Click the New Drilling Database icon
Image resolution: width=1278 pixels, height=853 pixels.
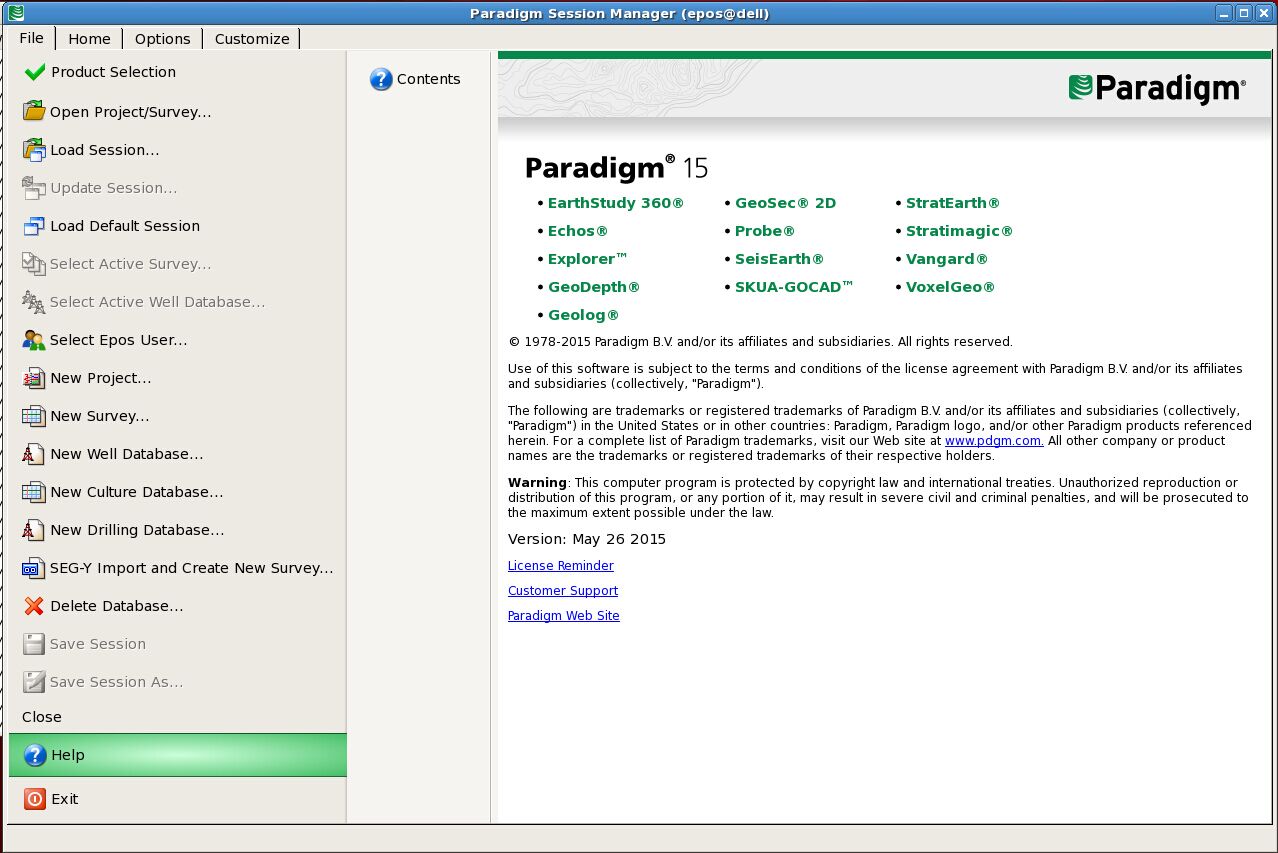pyautogui.click(x=34, y=530)
